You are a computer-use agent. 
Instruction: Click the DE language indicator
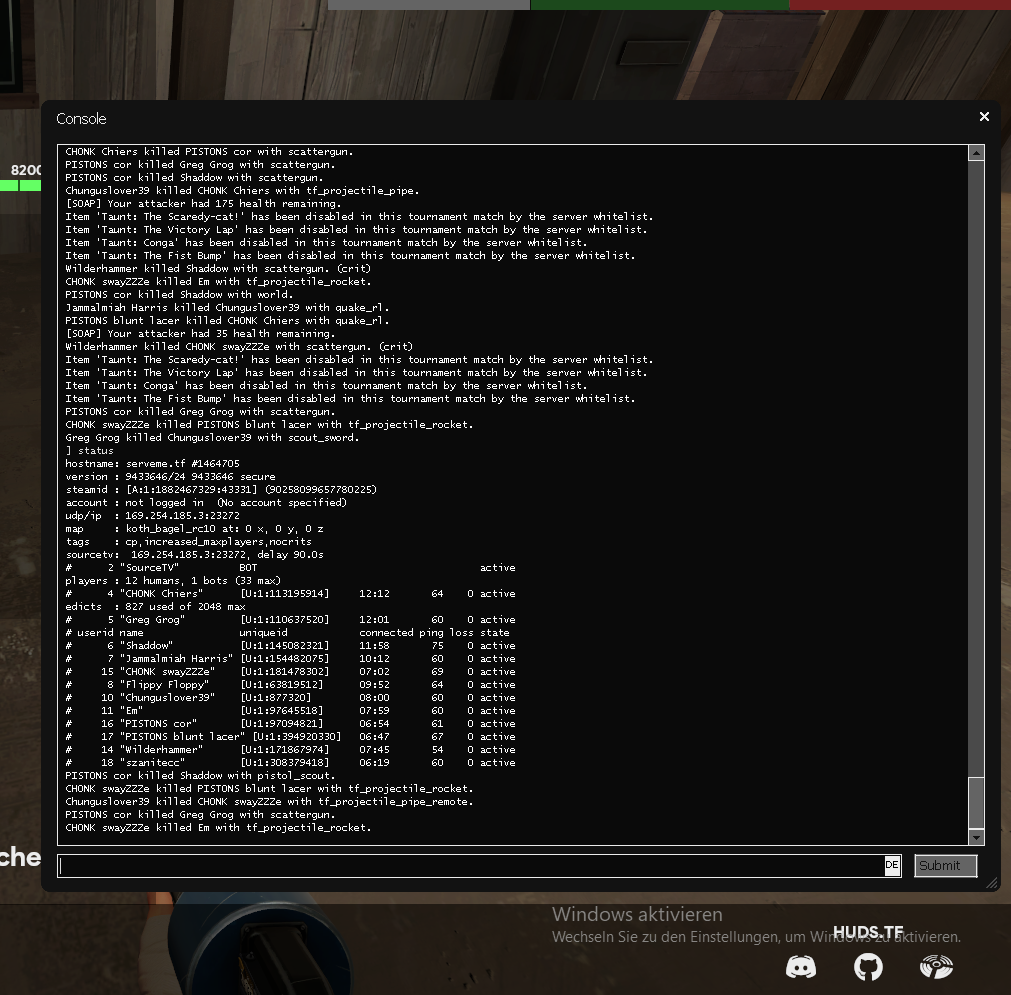tap(892, 866)
